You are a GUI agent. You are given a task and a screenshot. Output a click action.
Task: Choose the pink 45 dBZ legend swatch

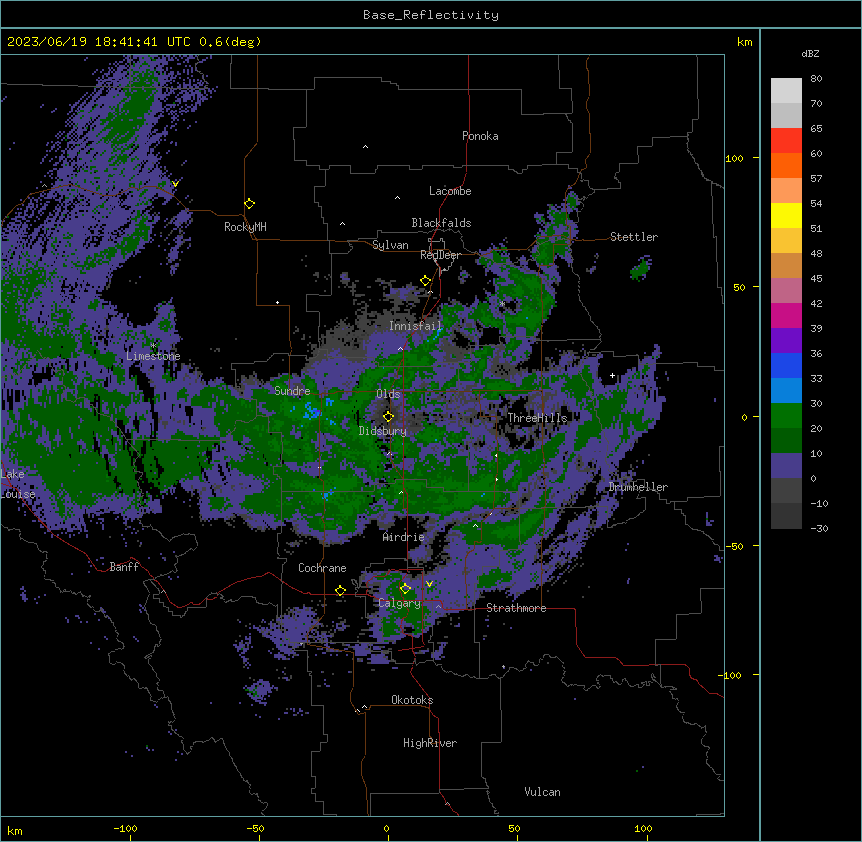point(786,291)
